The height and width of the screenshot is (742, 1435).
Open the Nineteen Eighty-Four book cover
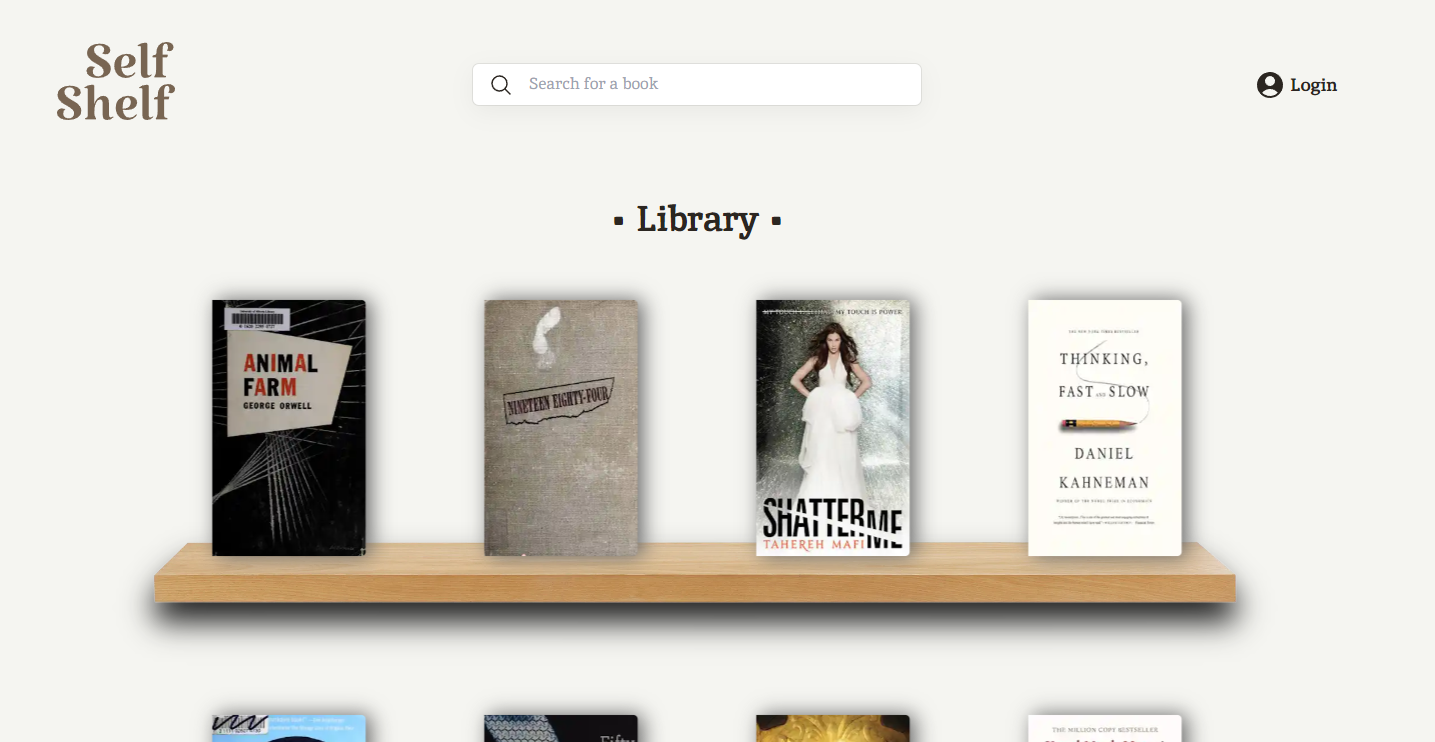561,428
